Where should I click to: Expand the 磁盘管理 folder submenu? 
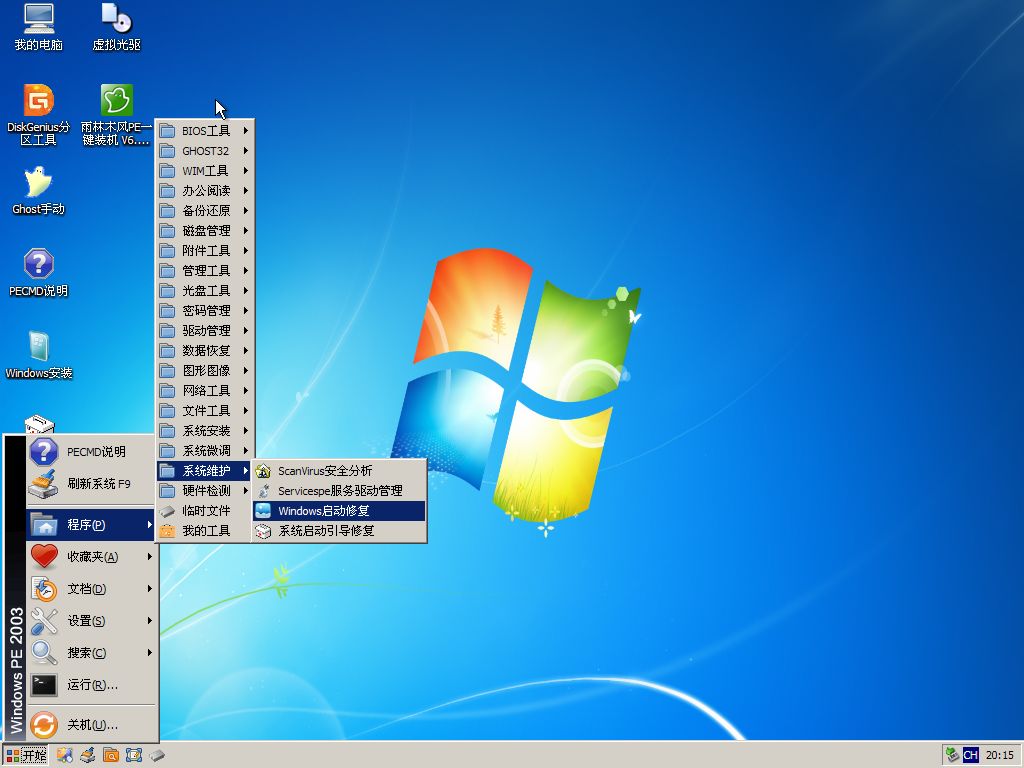coord(205,231)
